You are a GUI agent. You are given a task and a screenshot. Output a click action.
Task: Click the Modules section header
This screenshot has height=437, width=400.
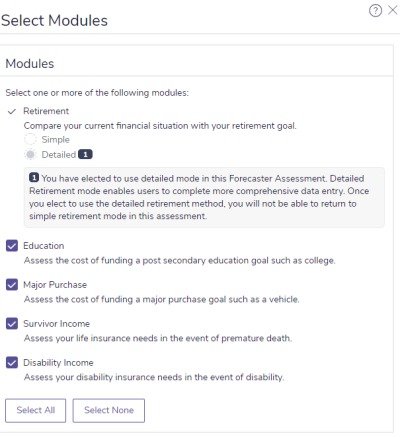click(x=30, y=64)
